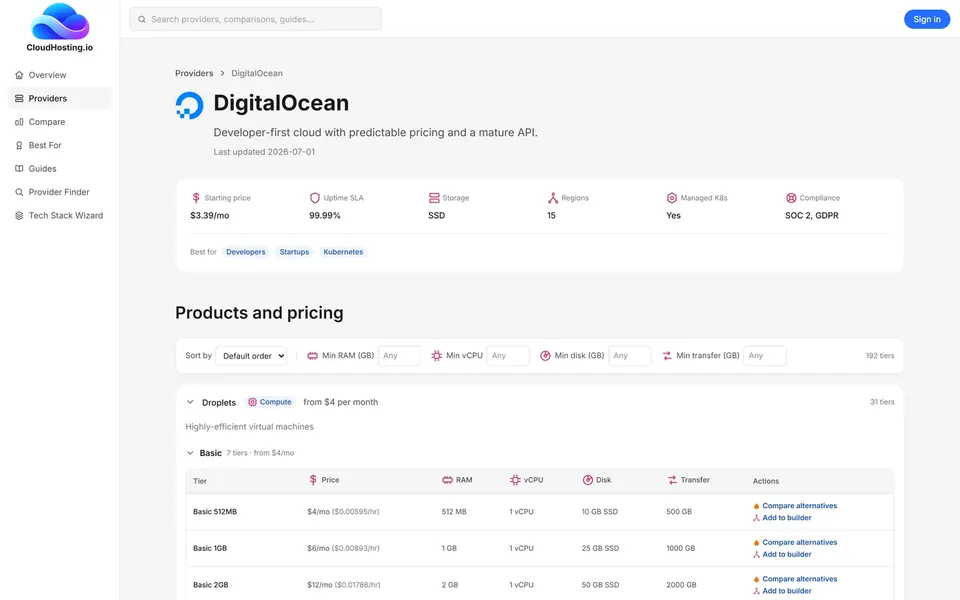Viewport: 960px width, 600px height.
Task: Click the Min RAM (GB) input
Action: 399,356
